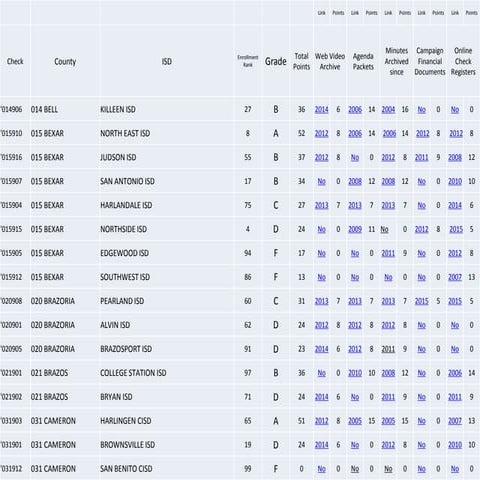Open Bryan ISD 2014 web video link
This screenshot has width=480, height=480.
[321, 397]
